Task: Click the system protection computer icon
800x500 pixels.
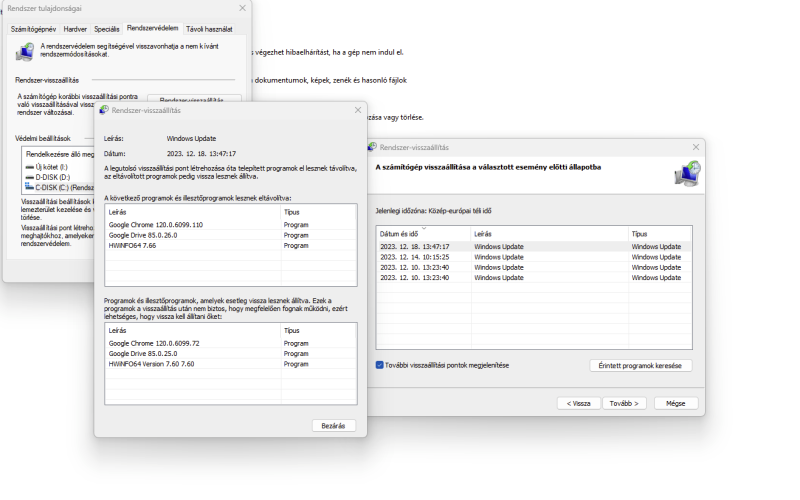Action: (24, 52)
